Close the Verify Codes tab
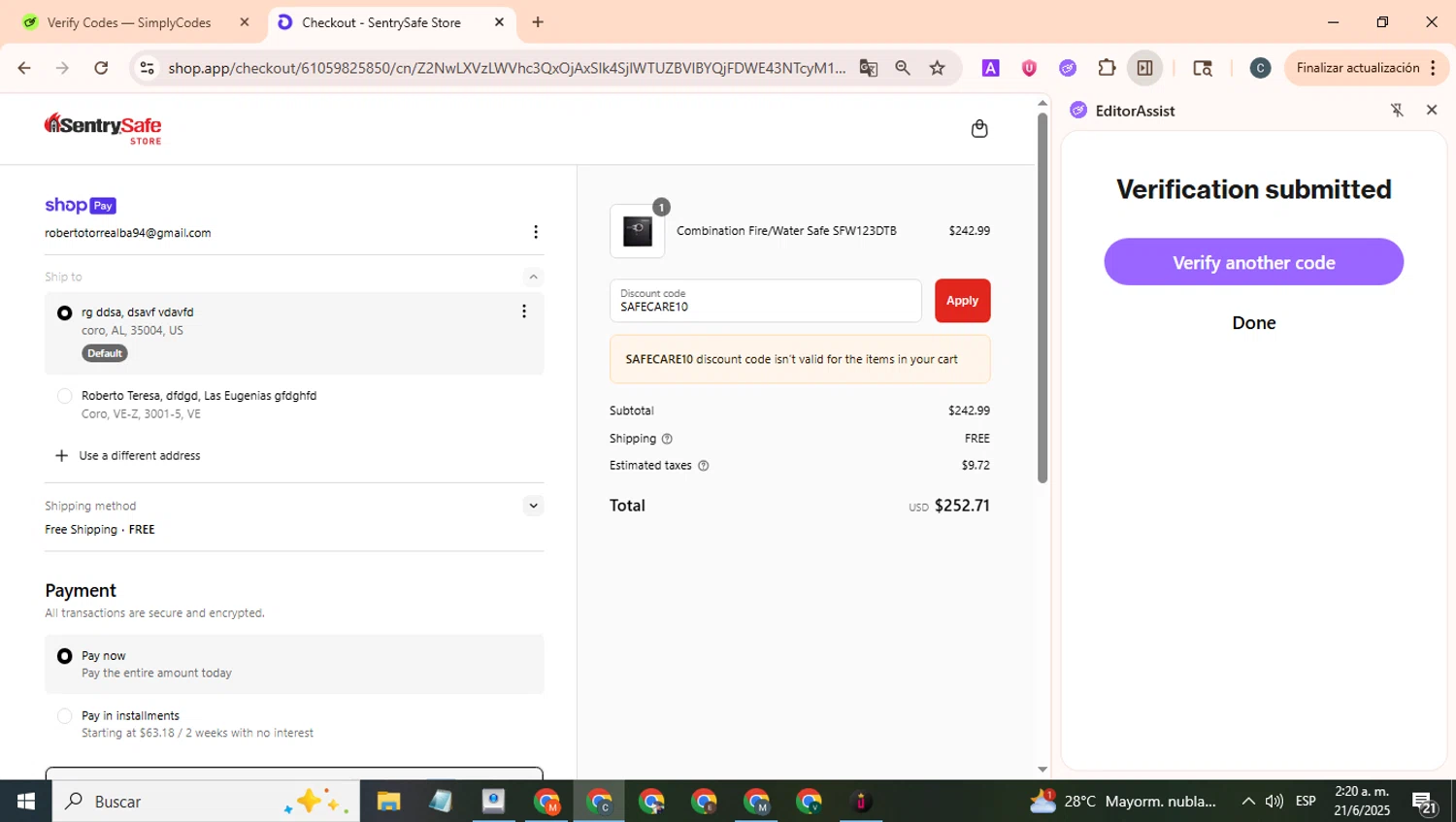Viewport: 1456px width, 822px height. click(x=245, y=22)
